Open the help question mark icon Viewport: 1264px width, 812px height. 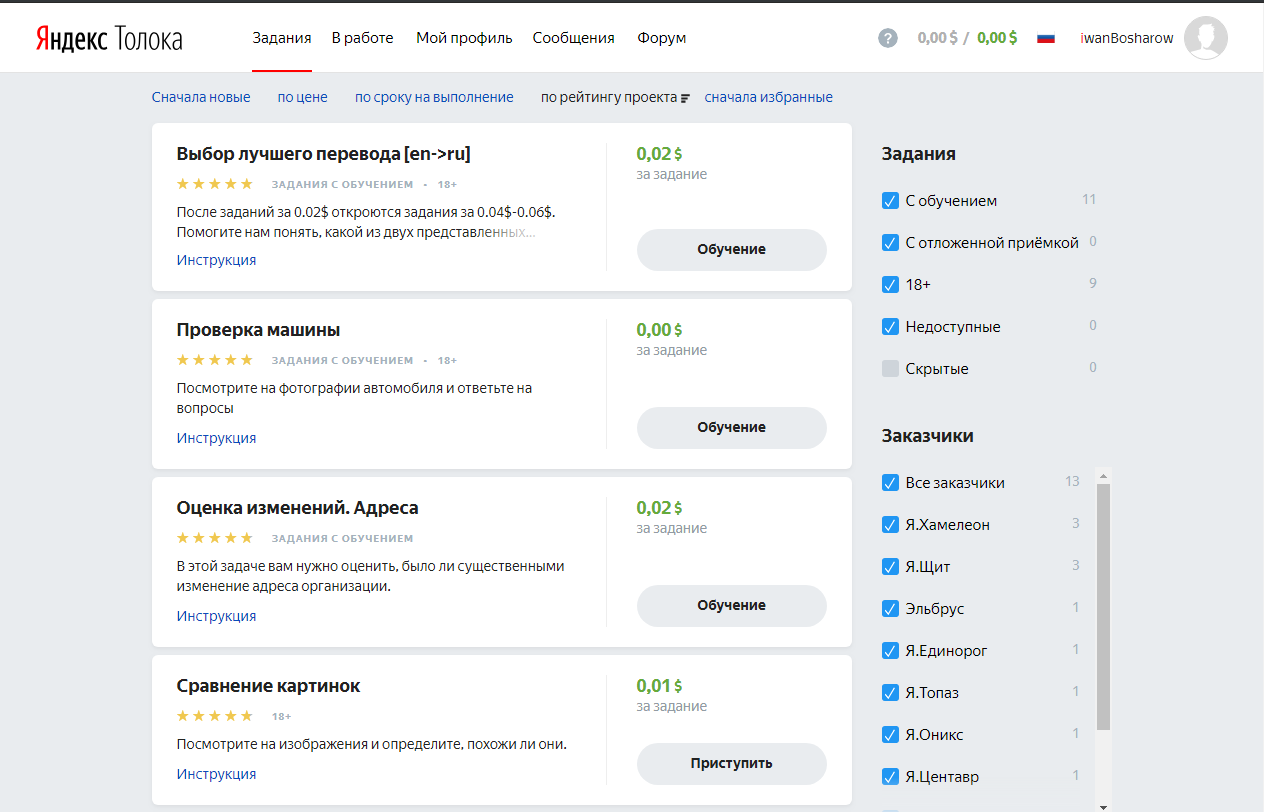point(888,38)
